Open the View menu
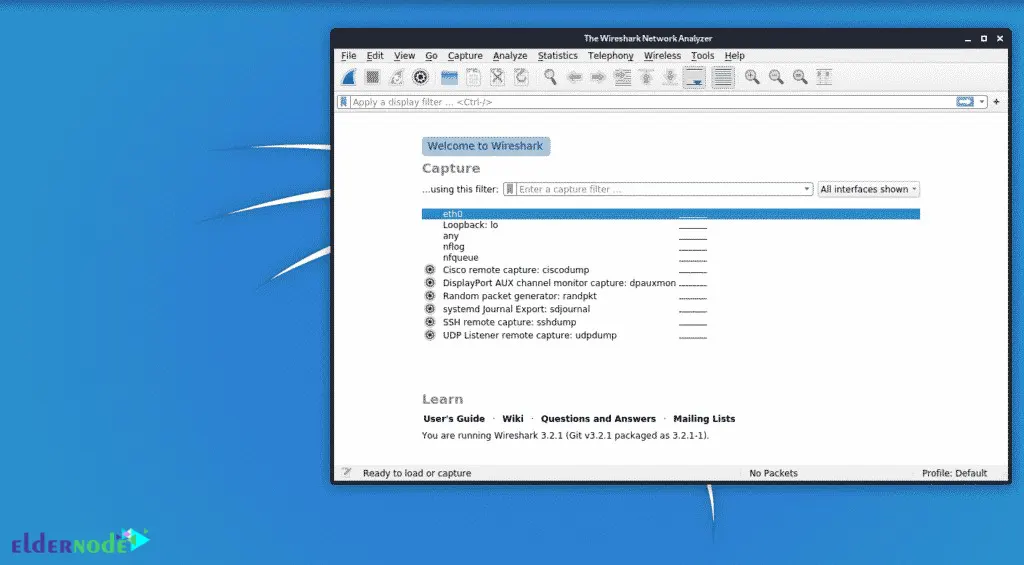Image resolution: width=1024 pixels, height=565 pixels. pyautogui.click(x=404, y=56)
